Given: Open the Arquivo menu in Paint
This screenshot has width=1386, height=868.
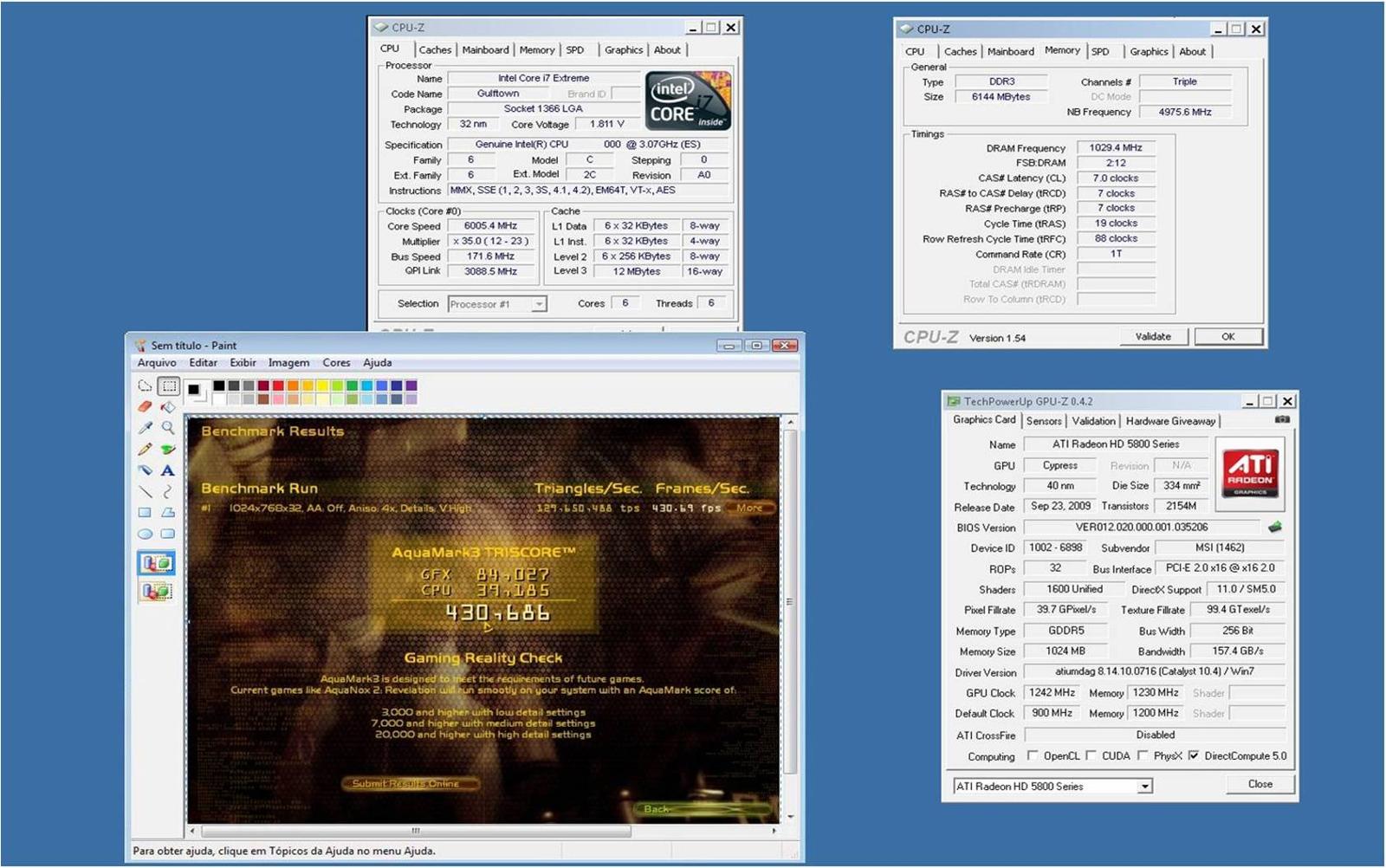Looking at the screenshot, I should [157, 363].
